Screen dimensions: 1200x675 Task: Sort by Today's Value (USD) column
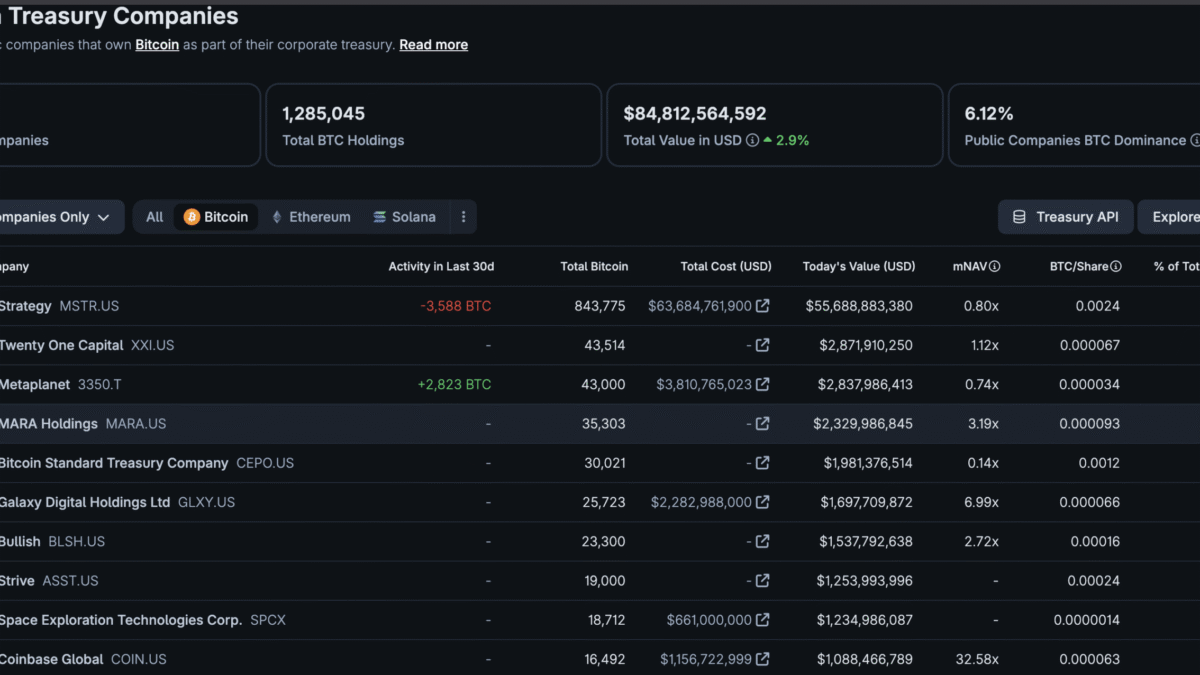coord(859,266)
